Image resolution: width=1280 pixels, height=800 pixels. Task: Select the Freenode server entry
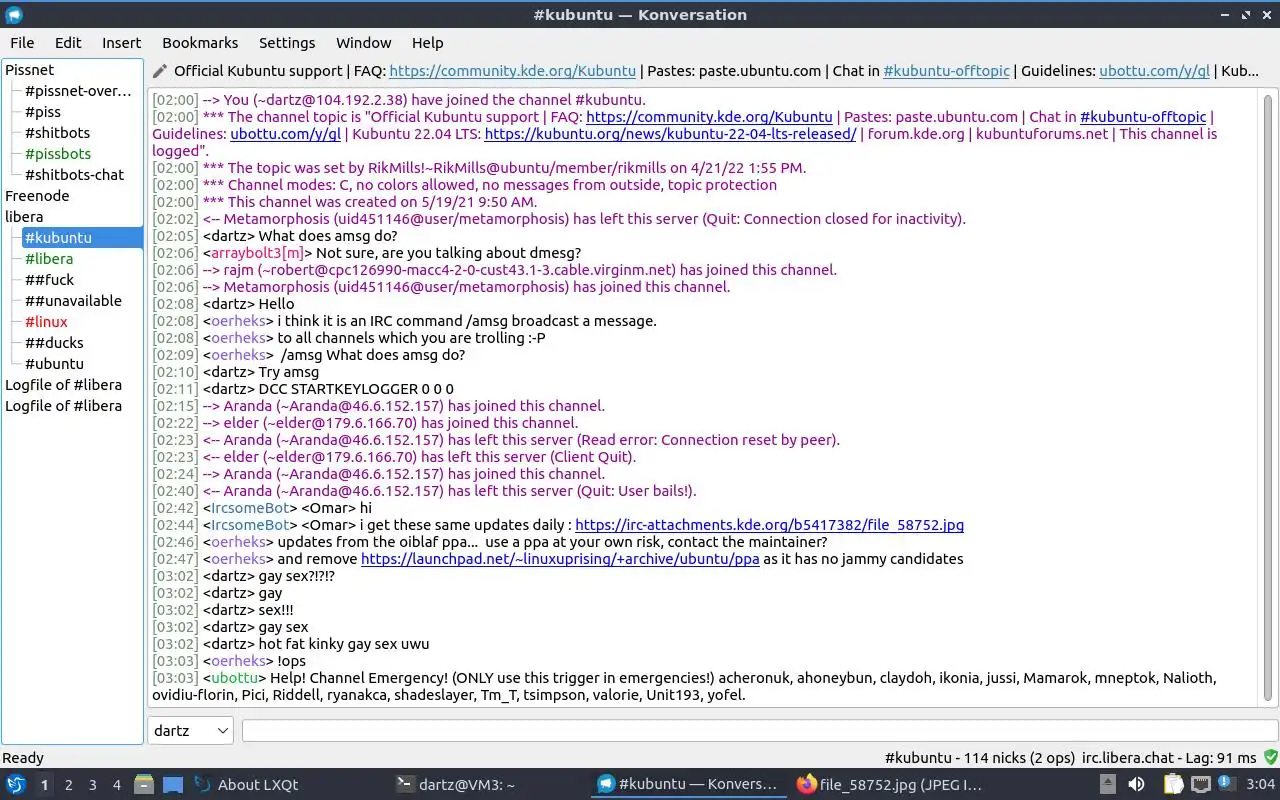(x=37, y=196)
